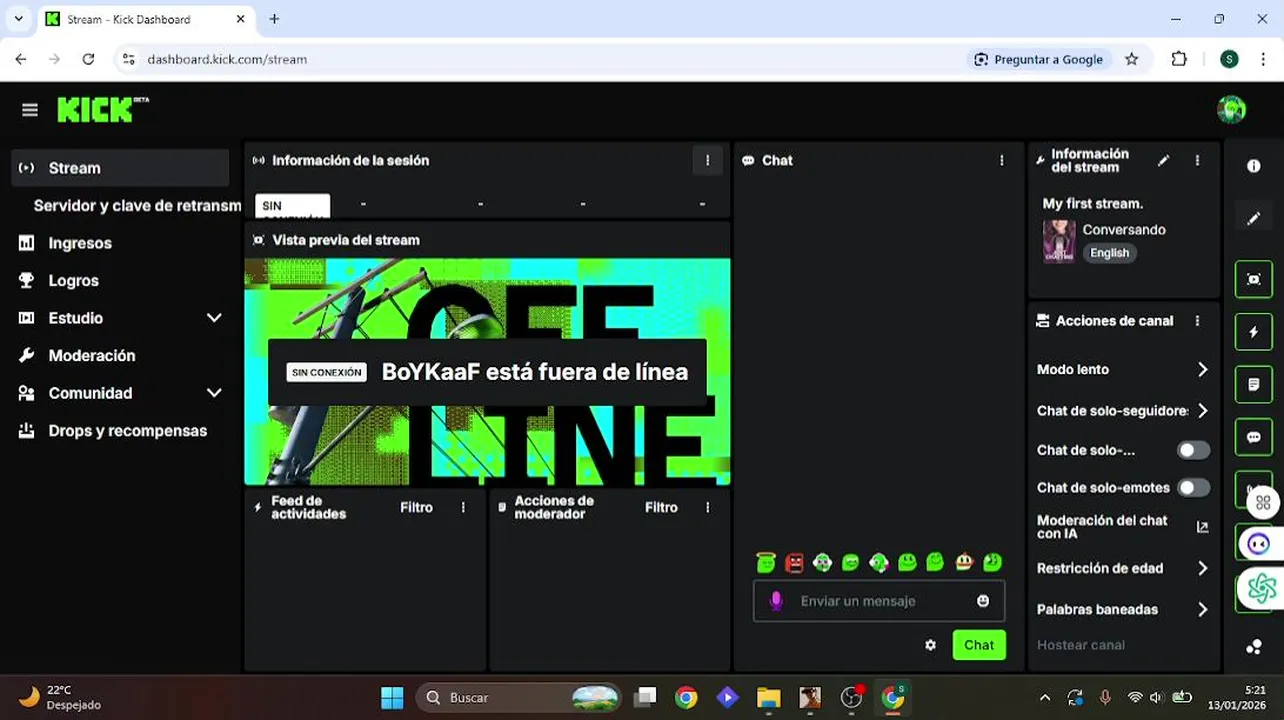Click Preguntar a Google in address bar
The image size is (1284, 720).
pos(1038,59)
